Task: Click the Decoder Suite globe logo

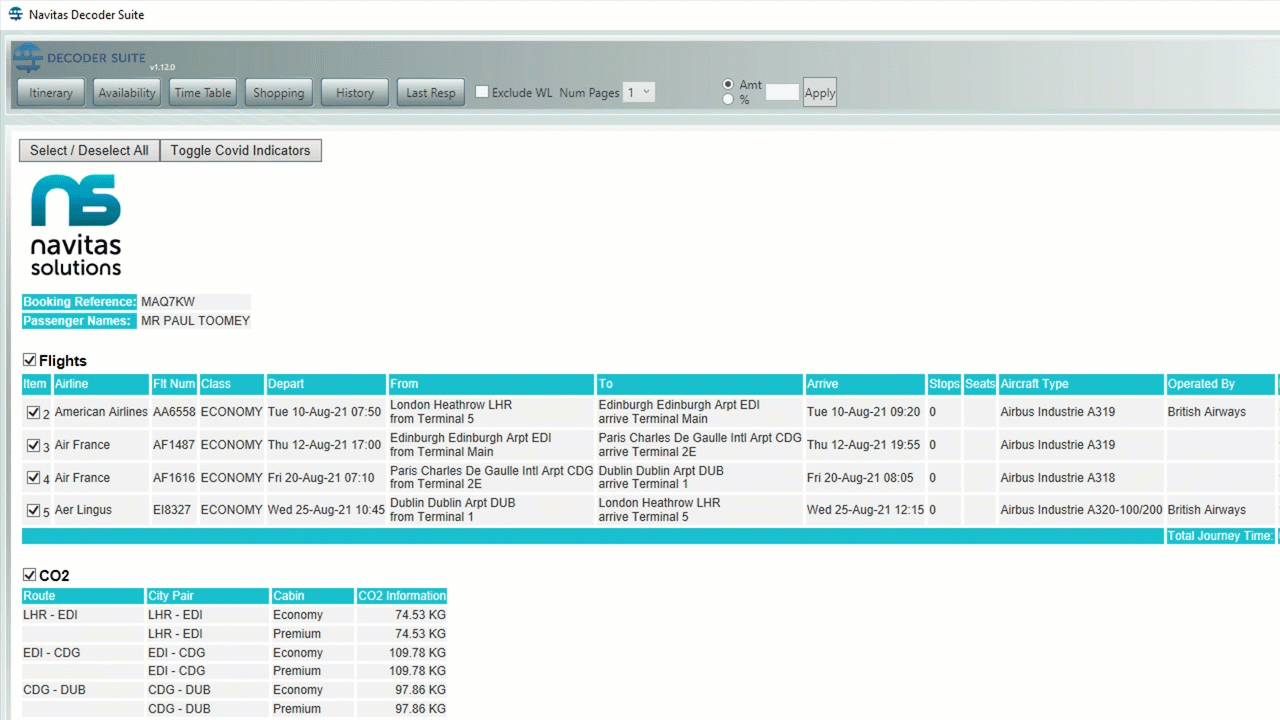Action: pos(29,59)
